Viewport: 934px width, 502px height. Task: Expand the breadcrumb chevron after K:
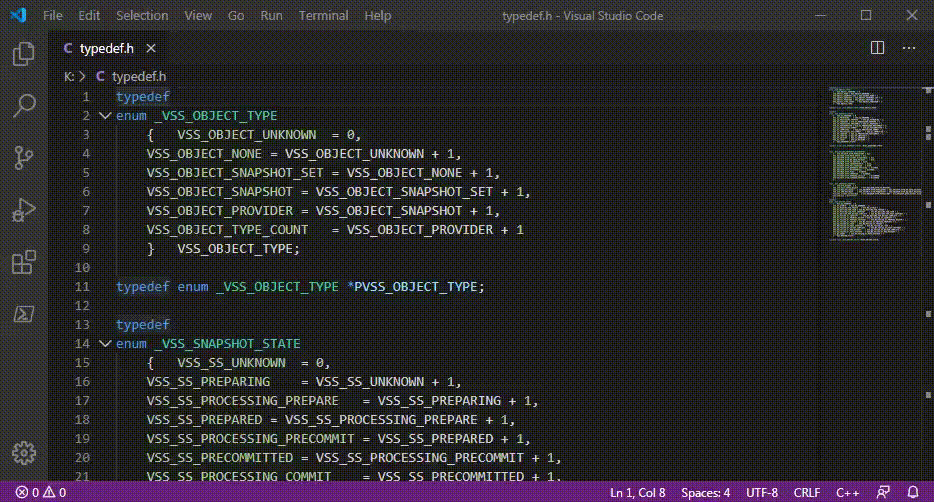click(83, 76)
